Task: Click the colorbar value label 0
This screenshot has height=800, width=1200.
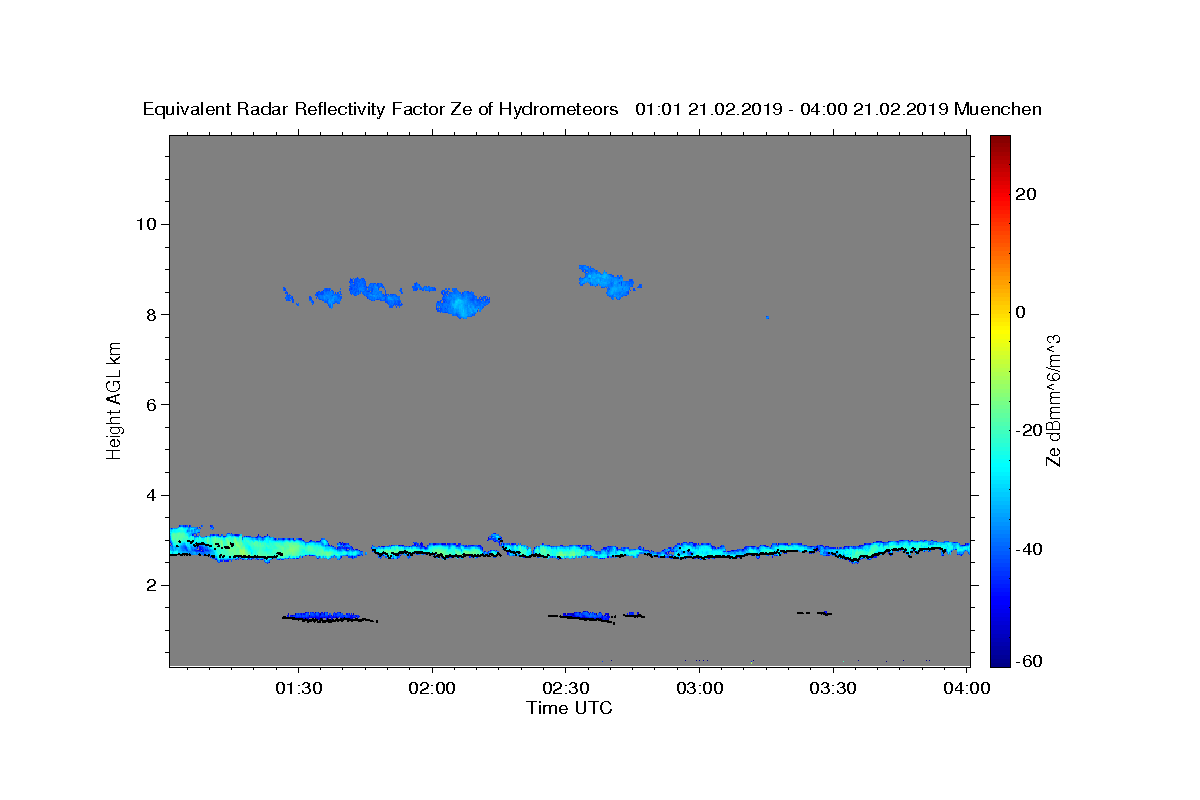Action: [x=1020, y=312]
